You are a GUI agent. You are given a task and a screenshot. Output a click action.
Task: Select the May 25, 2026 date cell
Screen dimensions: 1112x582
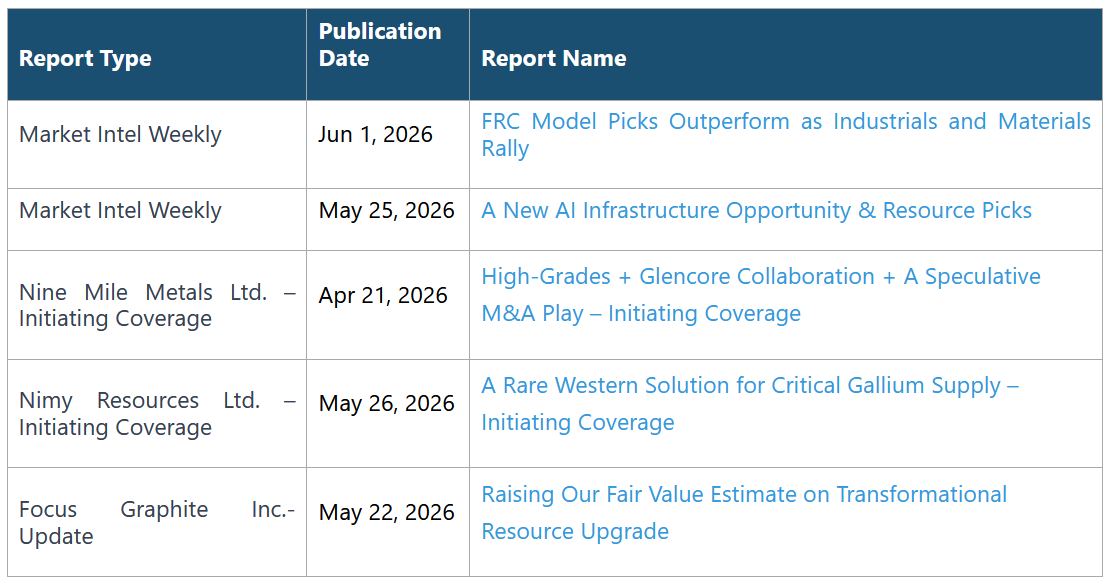click(387, 211)
